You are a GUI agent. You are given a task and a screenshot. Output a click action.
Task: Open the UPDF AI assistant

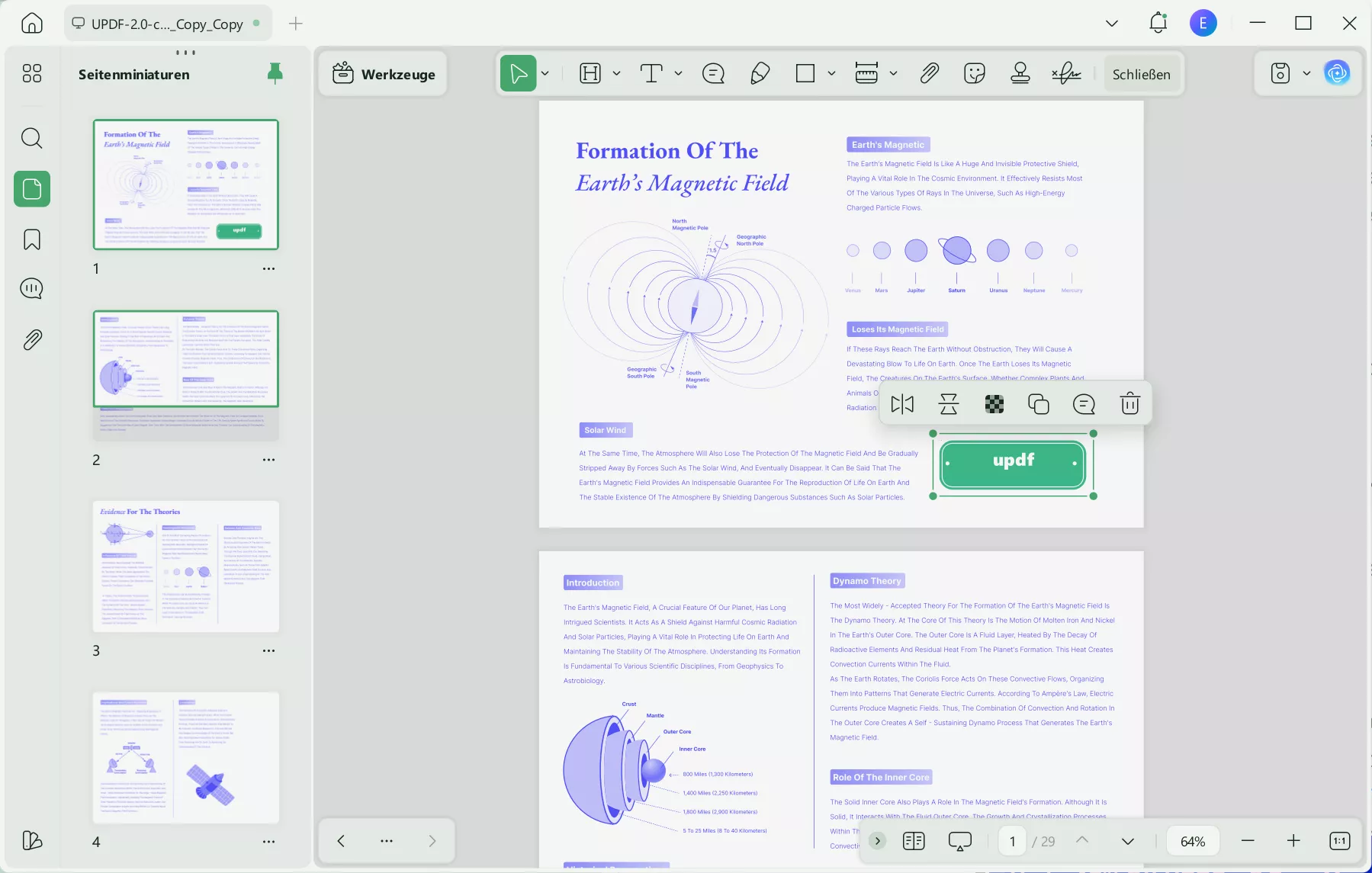1337,73
